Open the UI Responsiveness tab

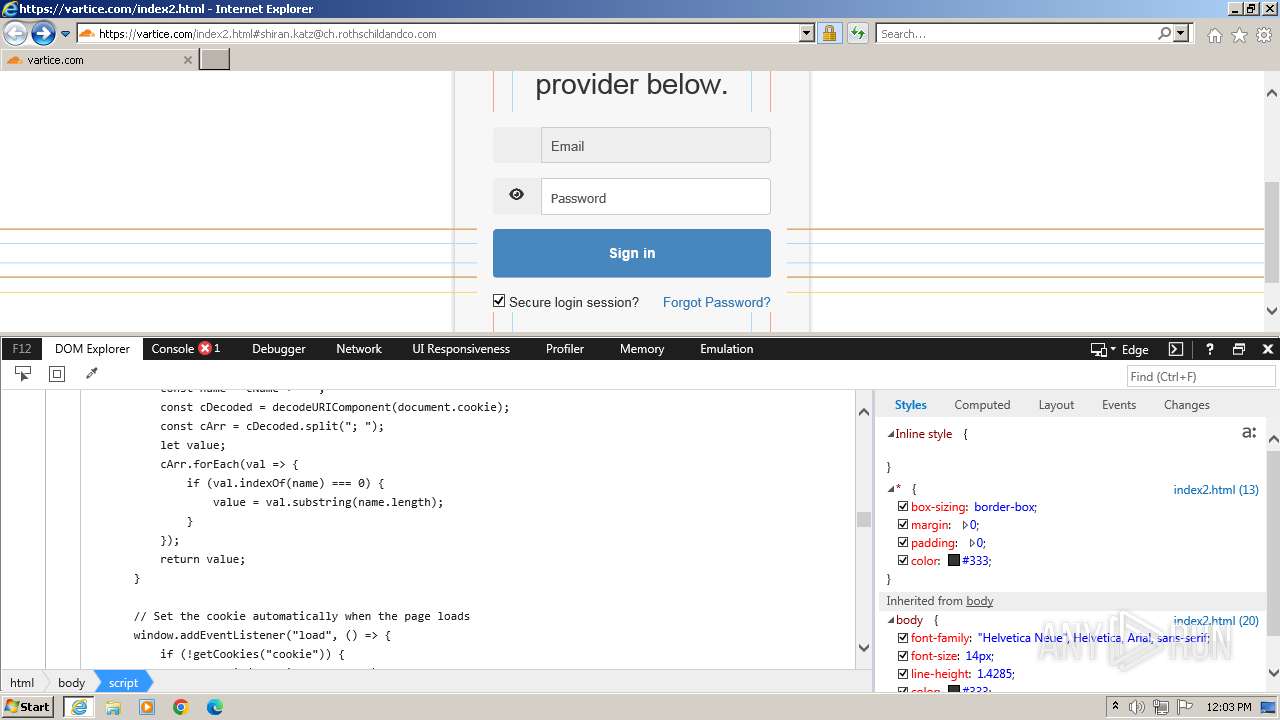click(x=461, y=349)
